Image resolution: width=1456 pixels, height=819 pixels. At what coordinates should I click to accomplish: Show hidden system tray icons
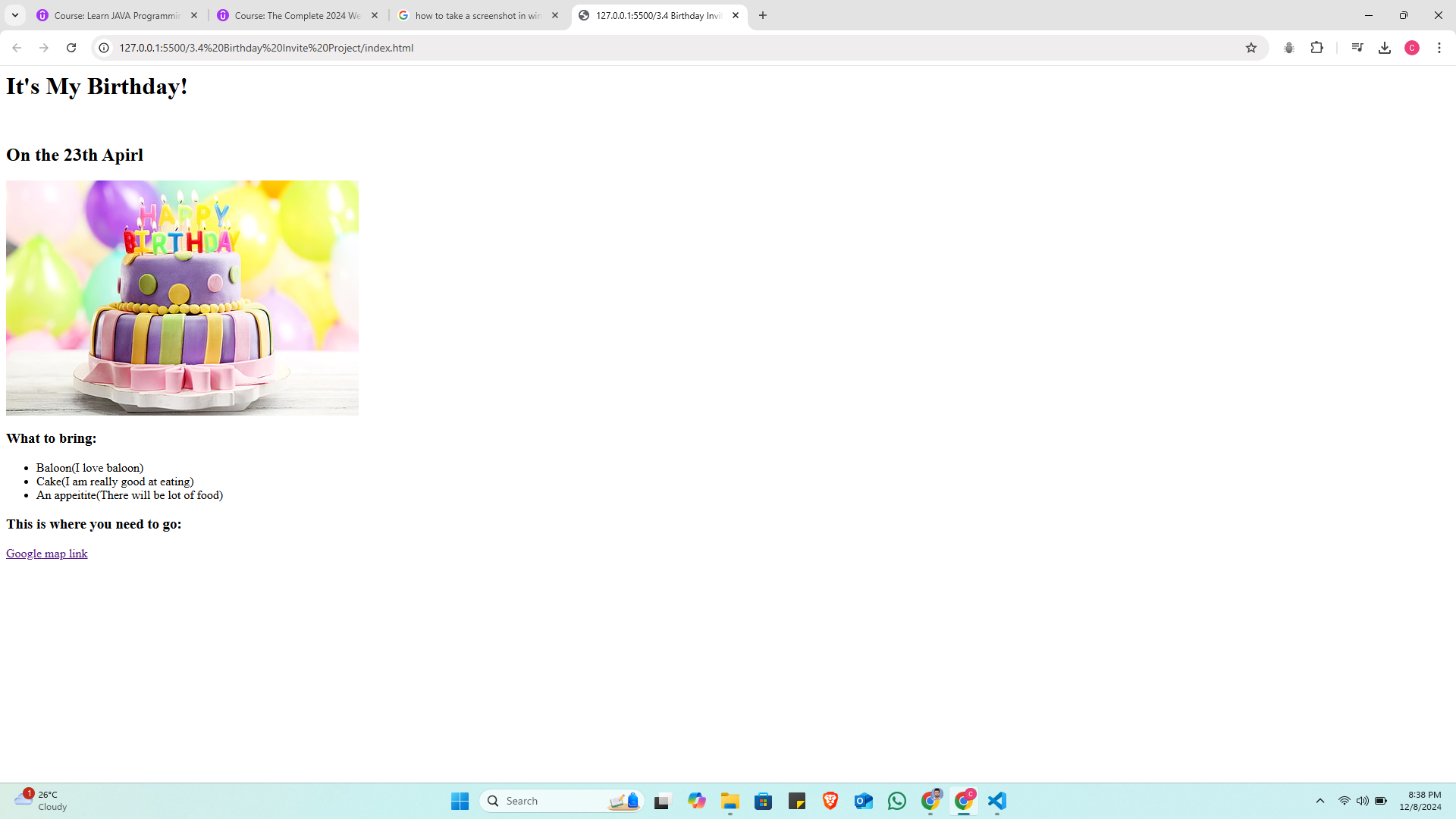tap(1320, 801)
